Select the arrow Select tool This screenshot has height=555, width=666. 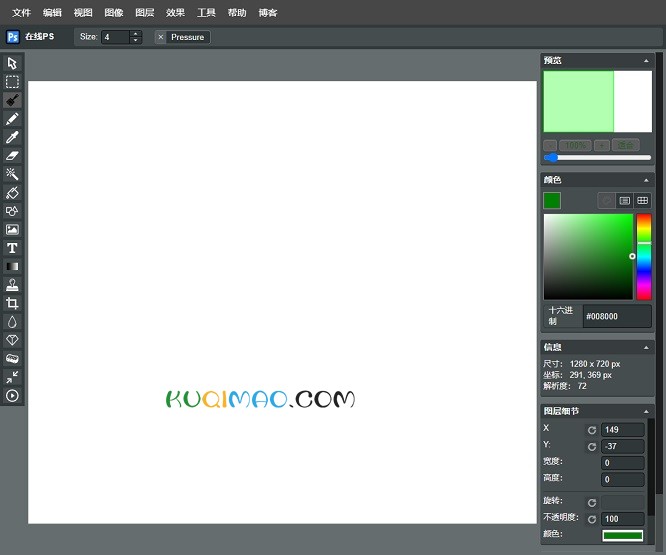pos(12,63)
